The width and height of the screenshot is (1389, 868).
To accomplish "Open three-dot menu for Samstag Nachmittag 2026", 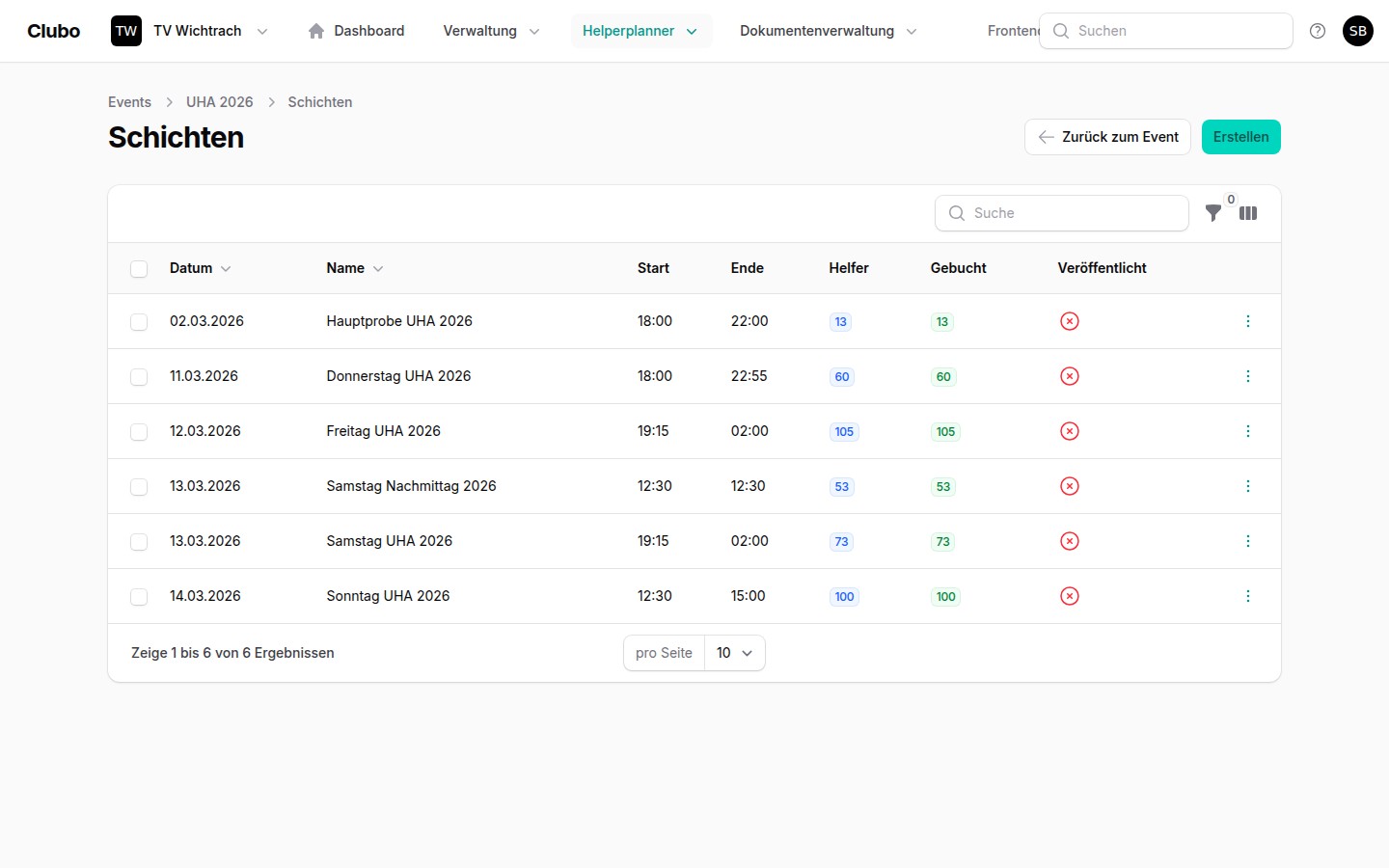I will 1247,486.
